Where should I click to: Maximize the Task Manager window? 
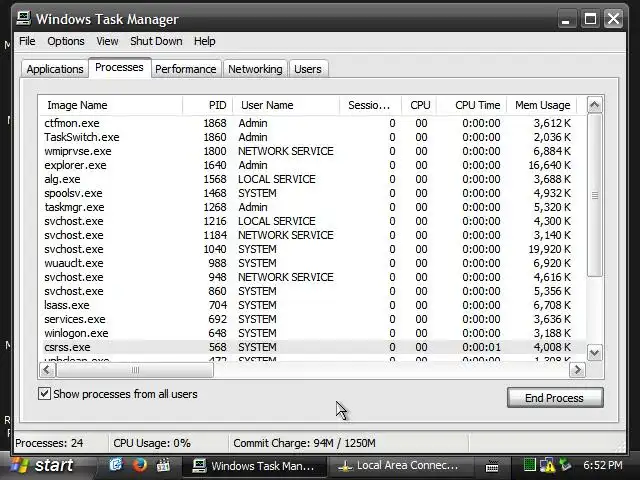pyautogui.click(x=590, y=19)
